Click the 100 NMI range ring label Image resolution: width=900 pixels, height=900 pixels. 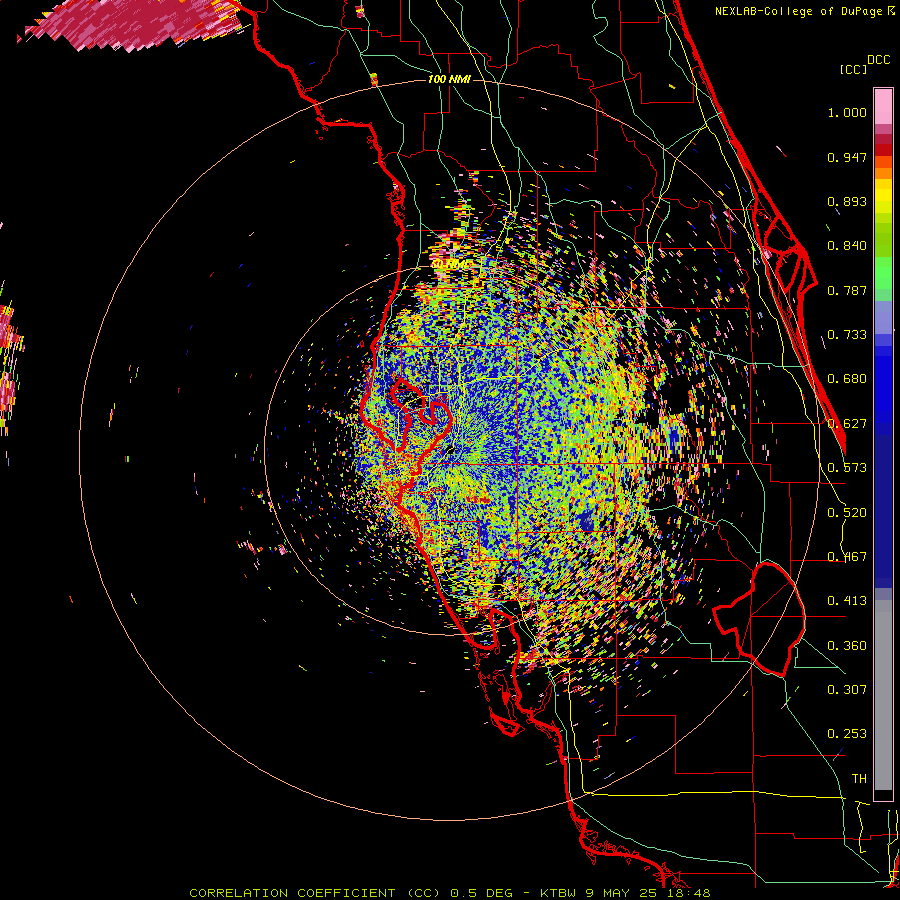click(x=449, y=79)
